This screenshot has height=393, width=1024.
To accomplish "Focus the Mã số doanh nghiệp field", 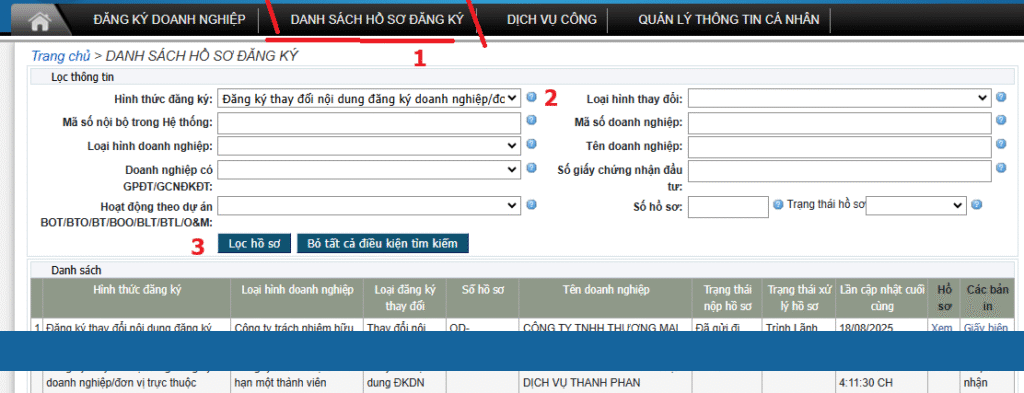I will pyautogui.click(x=840, y=122).
